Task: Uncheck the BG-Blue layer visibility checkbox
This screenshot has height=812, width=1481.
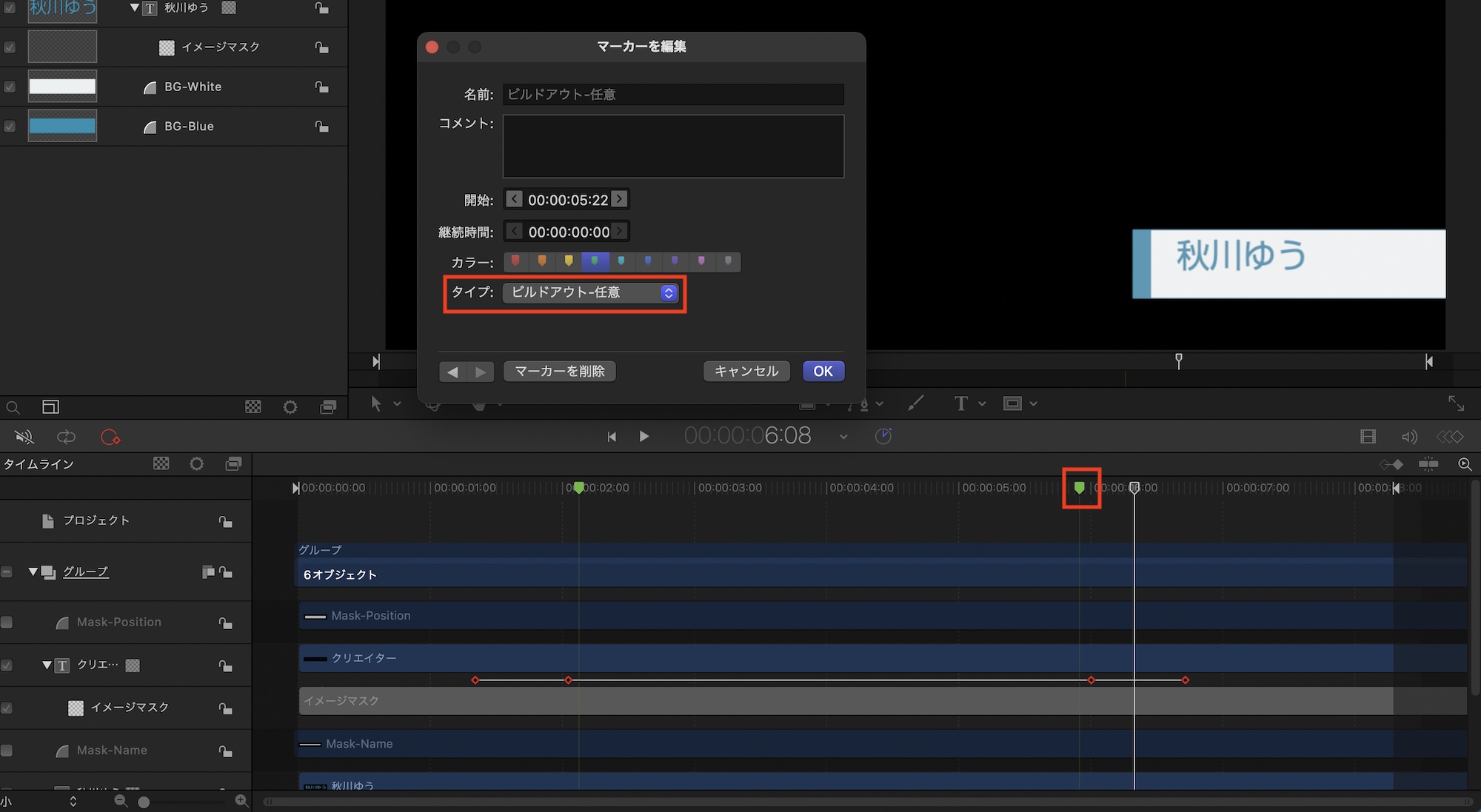Action: click(x=10, y=127)
